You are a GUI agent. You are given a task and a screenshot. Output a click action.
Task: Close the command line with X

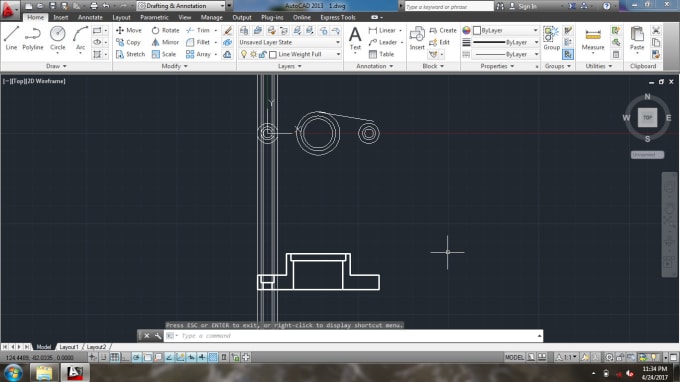pyautogui.click(x=147, y=336)
